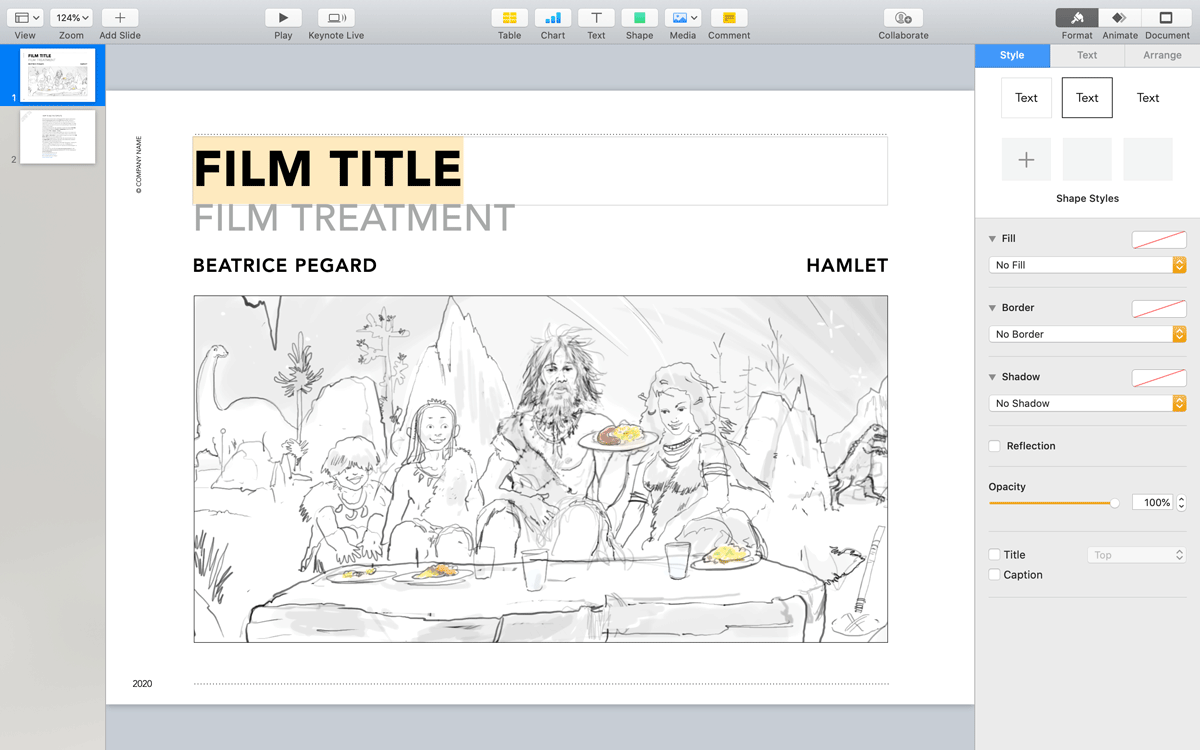The image size is (1200, 750).
Task: Insert a Table using the toolbar icon
Action: click(x=510, y=18)
